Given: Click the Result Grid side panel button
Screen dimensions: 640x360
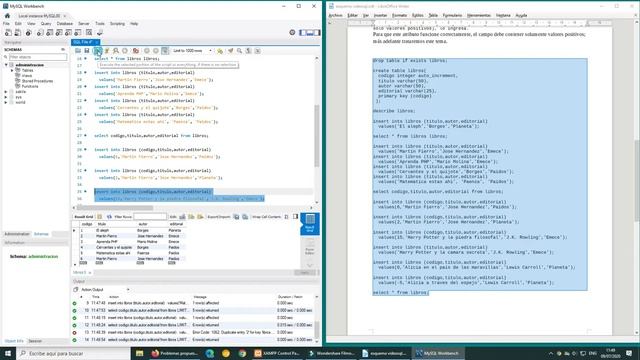Looking at the screenshot, I should [x=310, y=223].
